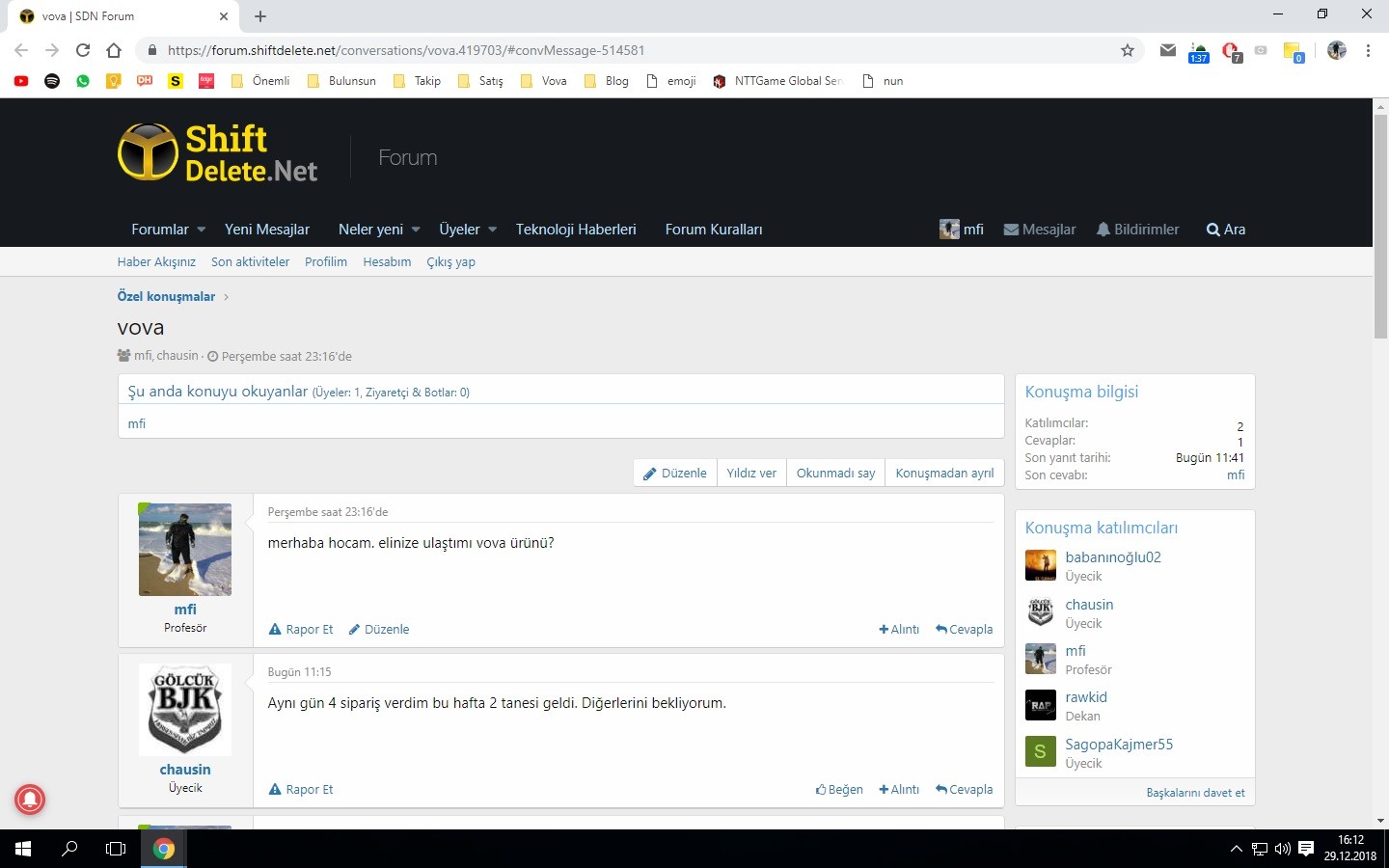The image size is (1389, 868).
Task: Open Windows taskbar search
Action: pos(69,849)
